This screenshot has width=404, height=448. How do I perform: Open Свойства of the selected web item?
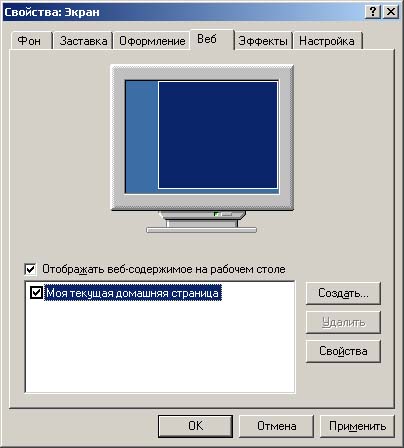coord(343,351)
